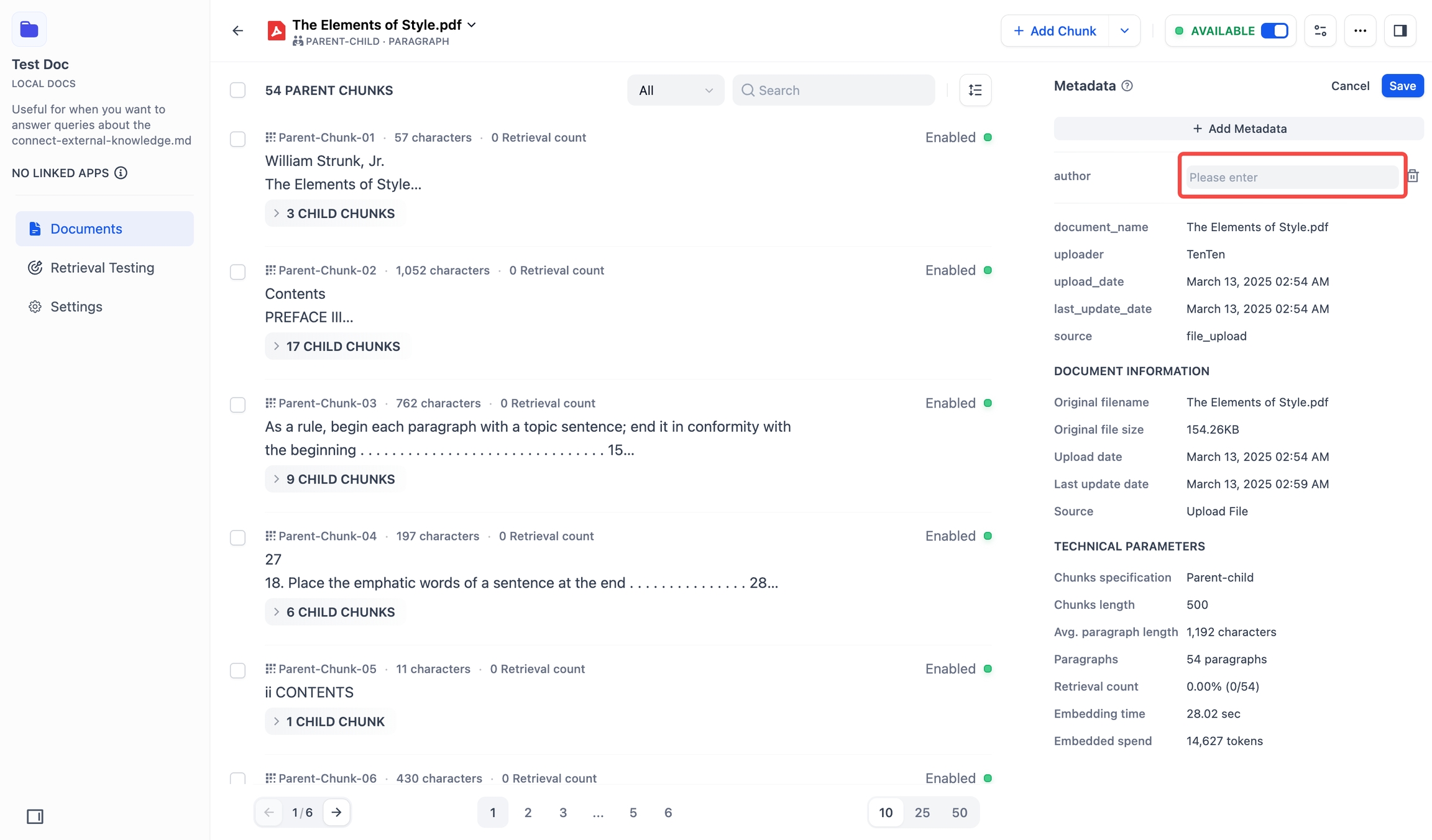Go to page 2 of chunks
Viewport: 1432px width, 840px height.
point(528,812)
